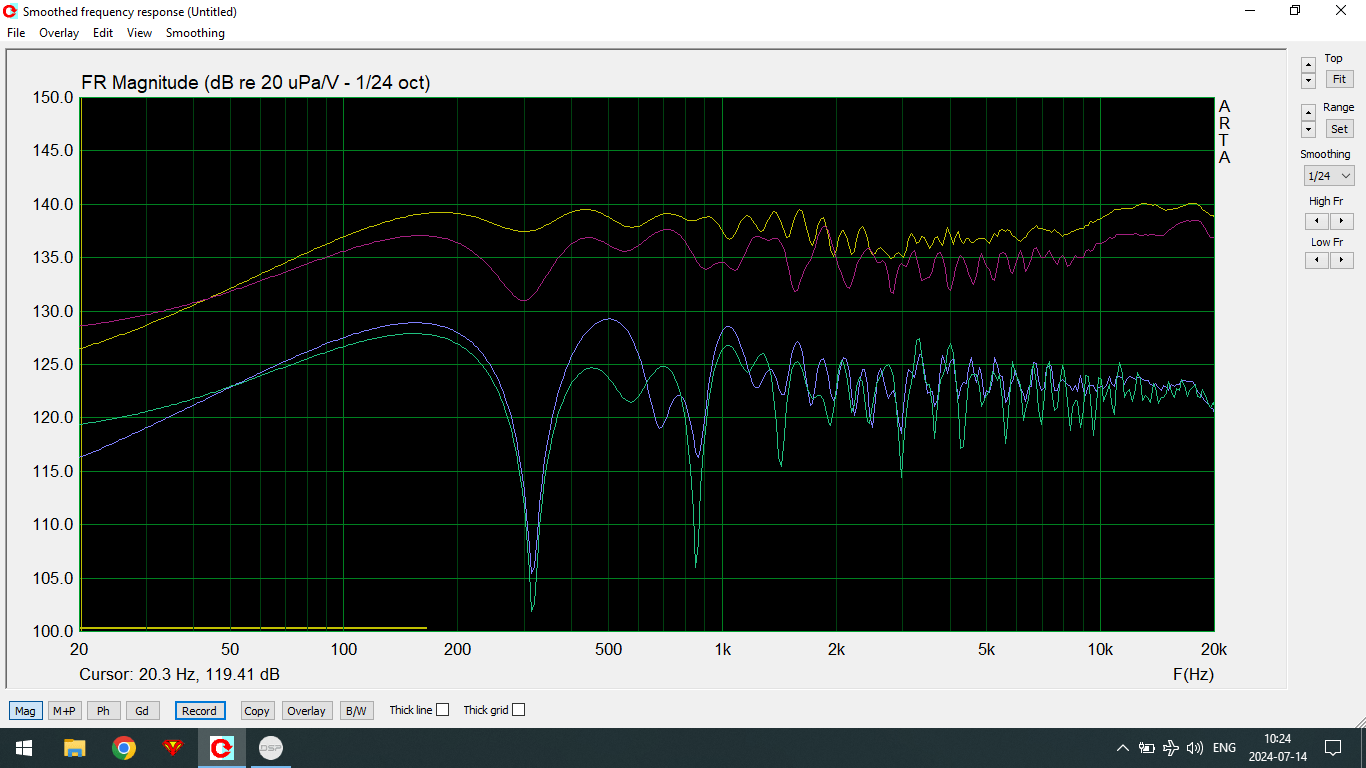Switch to Ph phase view
This screenshot has height=768, width=1366.
point(103,711)
